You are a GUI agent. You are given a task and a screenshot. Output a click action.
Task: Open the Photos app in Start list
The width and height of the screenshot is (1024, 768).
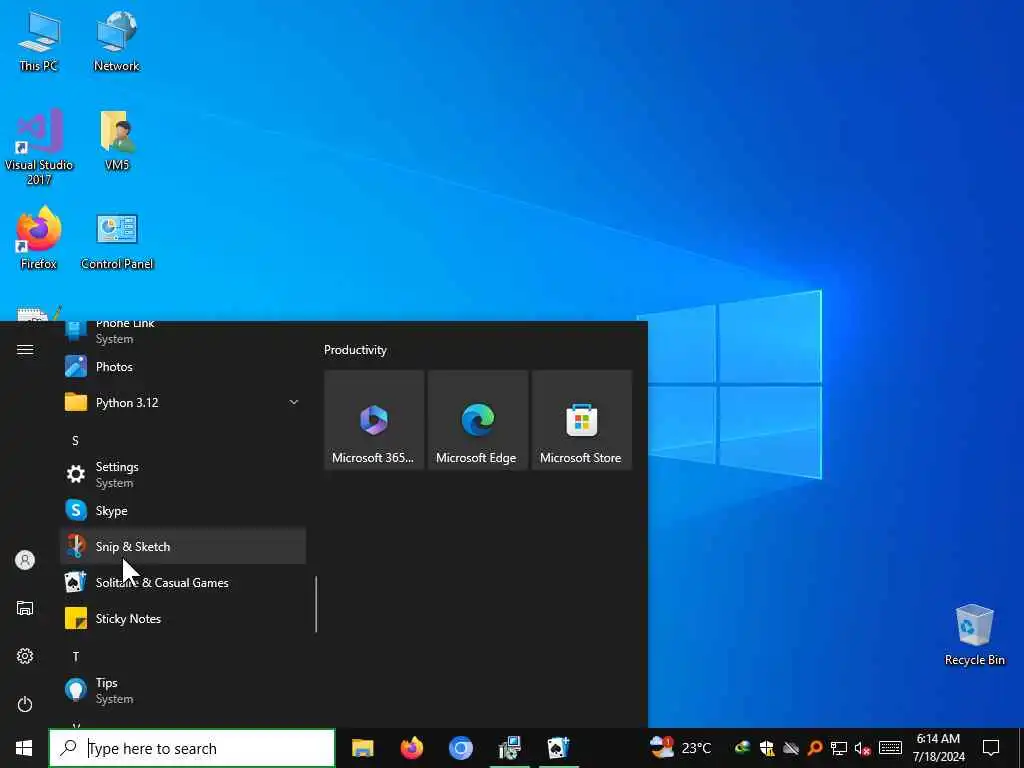pyautogui.click(x=183, y=367)
